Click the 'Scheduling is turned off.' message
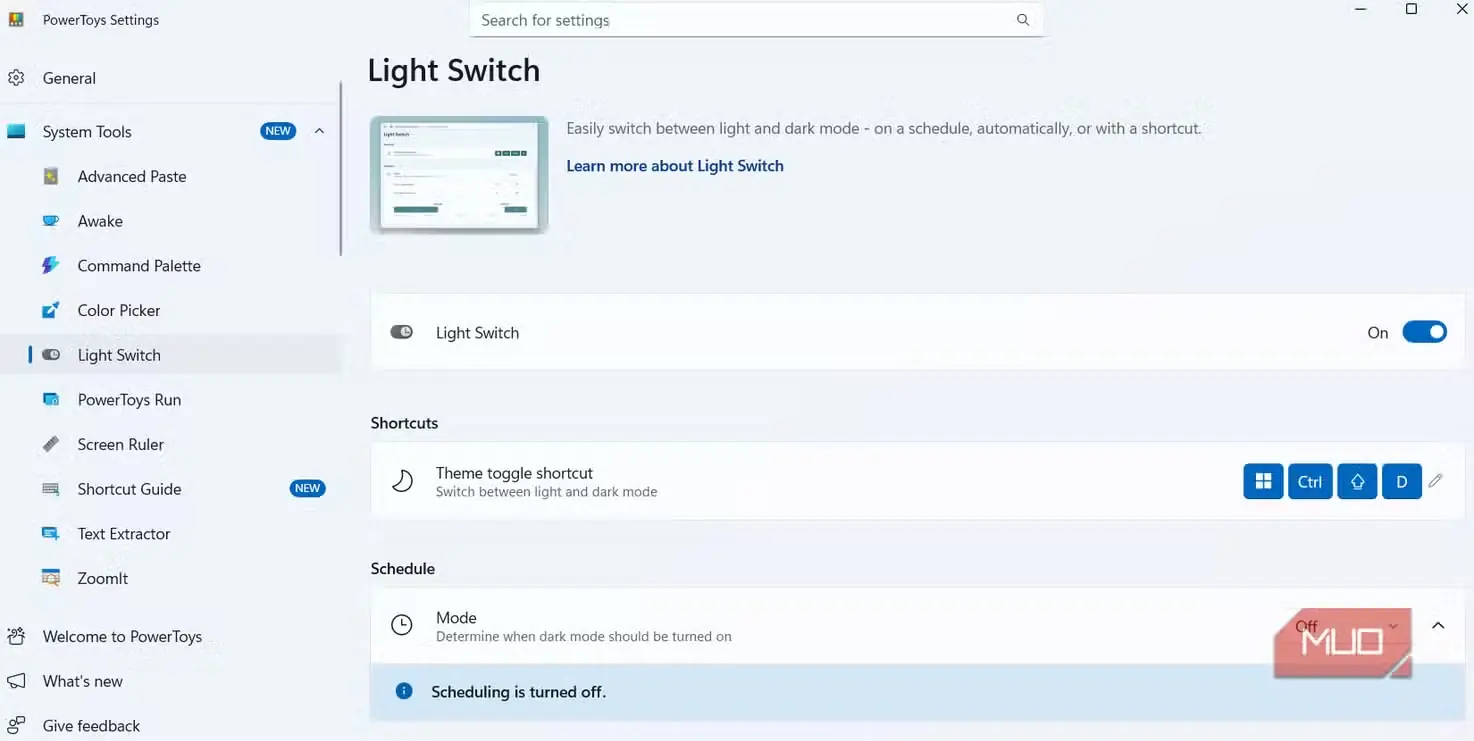The height and width of the screenshot is (741, 1474). (518, 692)
